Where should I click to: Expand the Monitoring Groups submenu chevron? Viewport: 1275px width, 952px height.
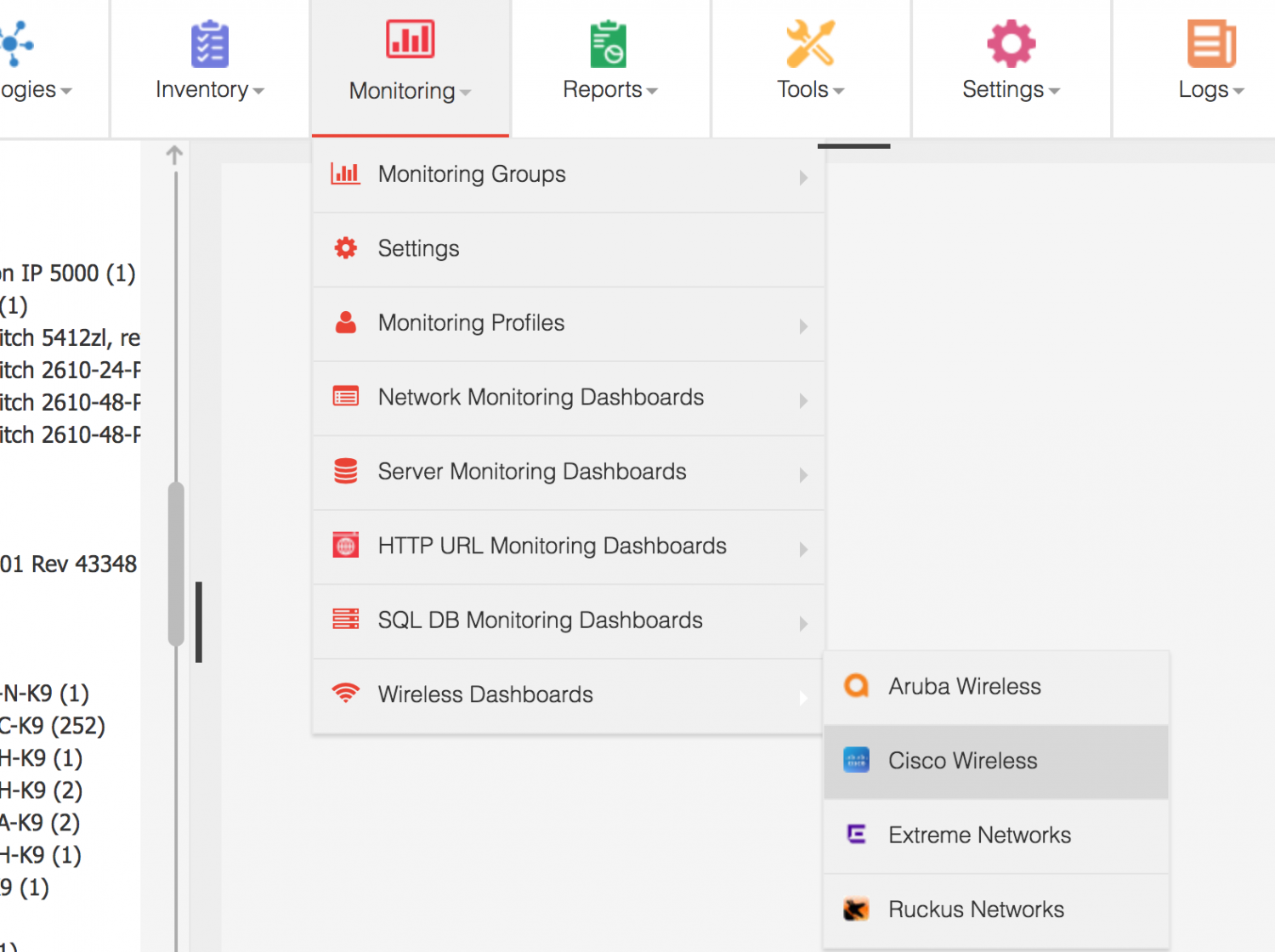coord(803,178)
